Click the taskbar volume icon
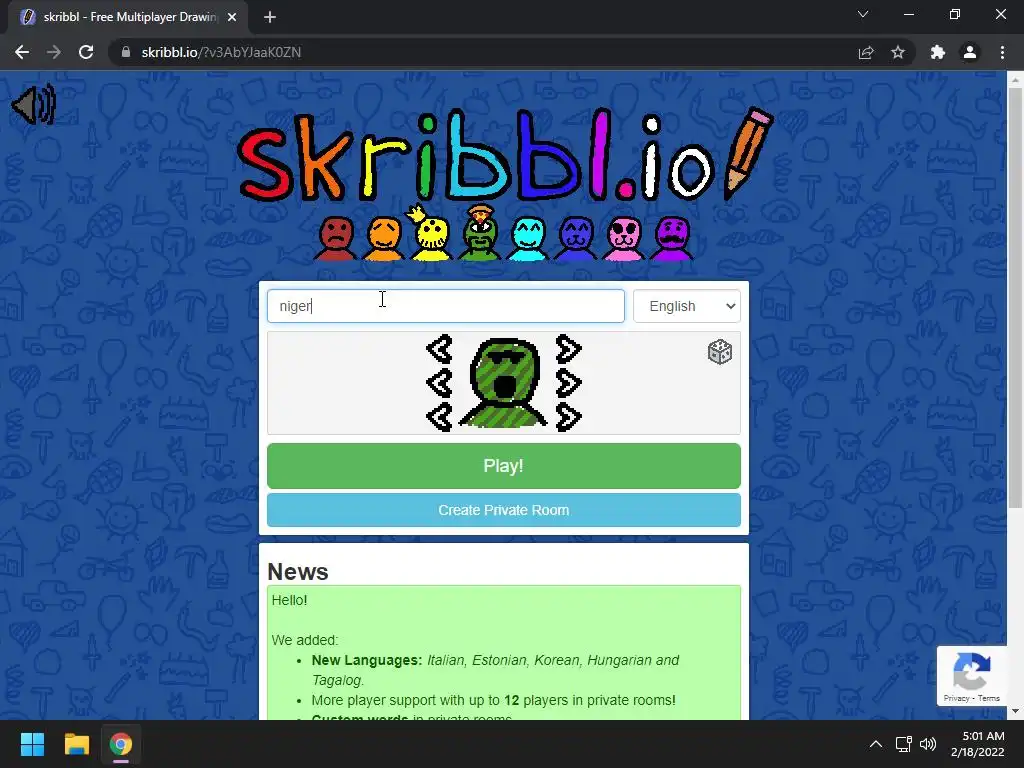Screen dimensions: 1024x768 click(928, 744)
